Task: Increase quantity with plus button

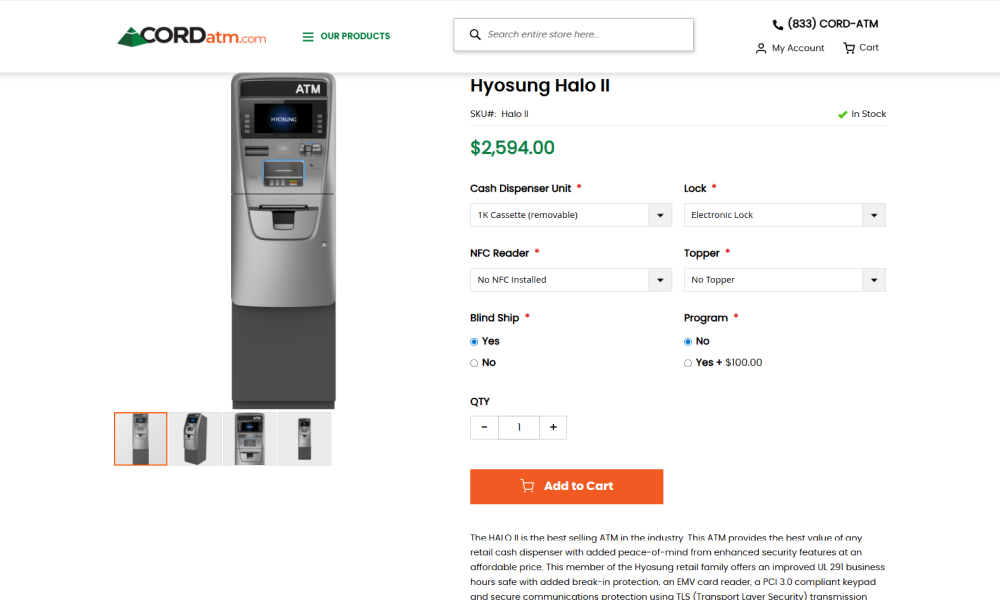Action: click(553, 427)
